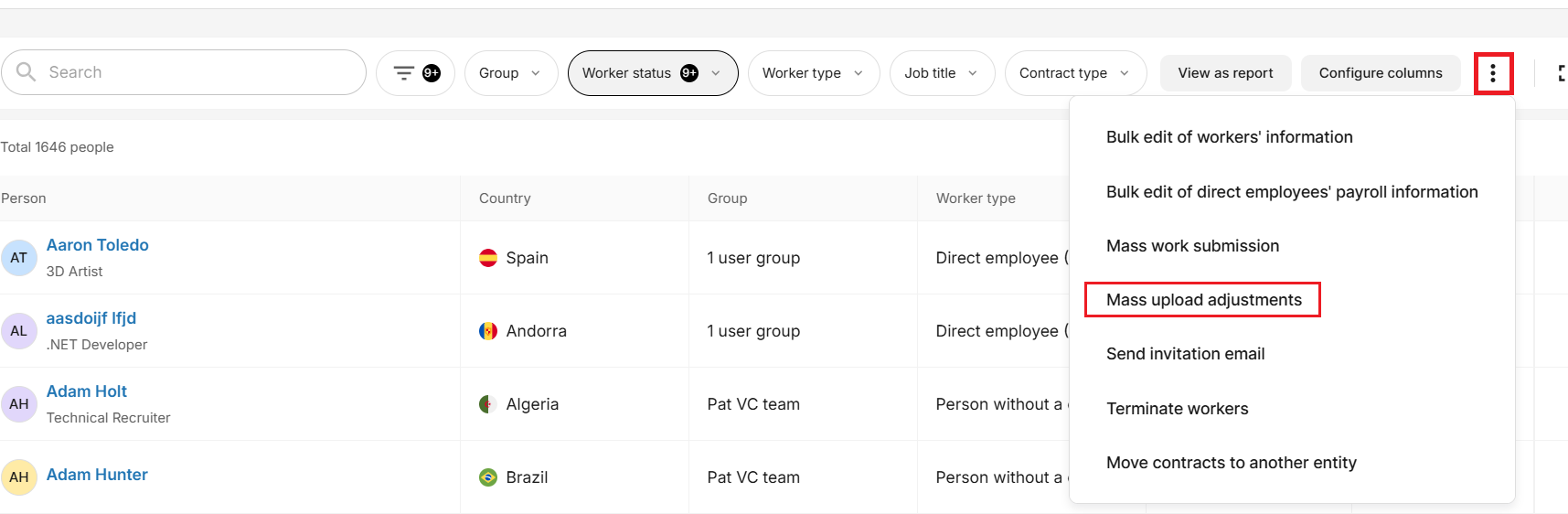
Task: Click the search magnifier icon
Action: [x=26, y=72]
